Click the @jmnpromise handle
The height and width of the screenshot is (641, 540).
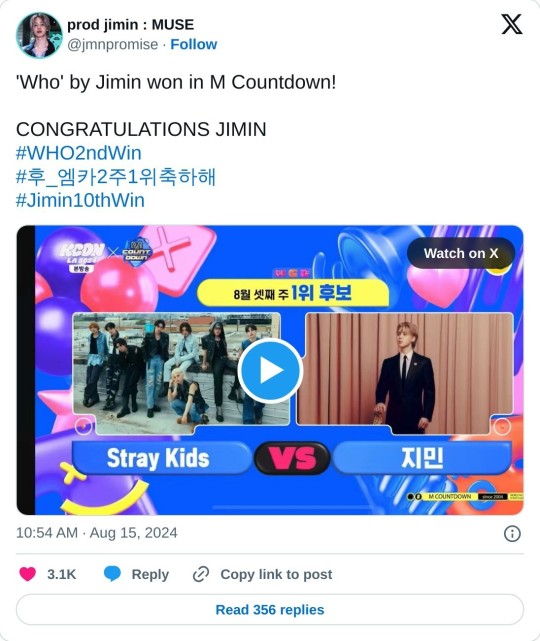pos(112,44)
